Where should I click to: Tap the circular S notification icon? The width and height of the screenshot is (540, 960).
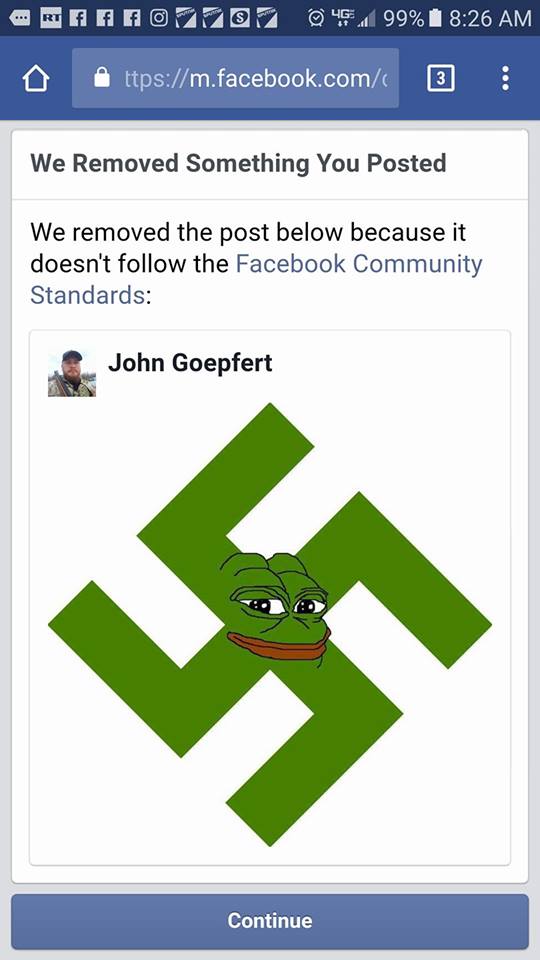[240, 19]
